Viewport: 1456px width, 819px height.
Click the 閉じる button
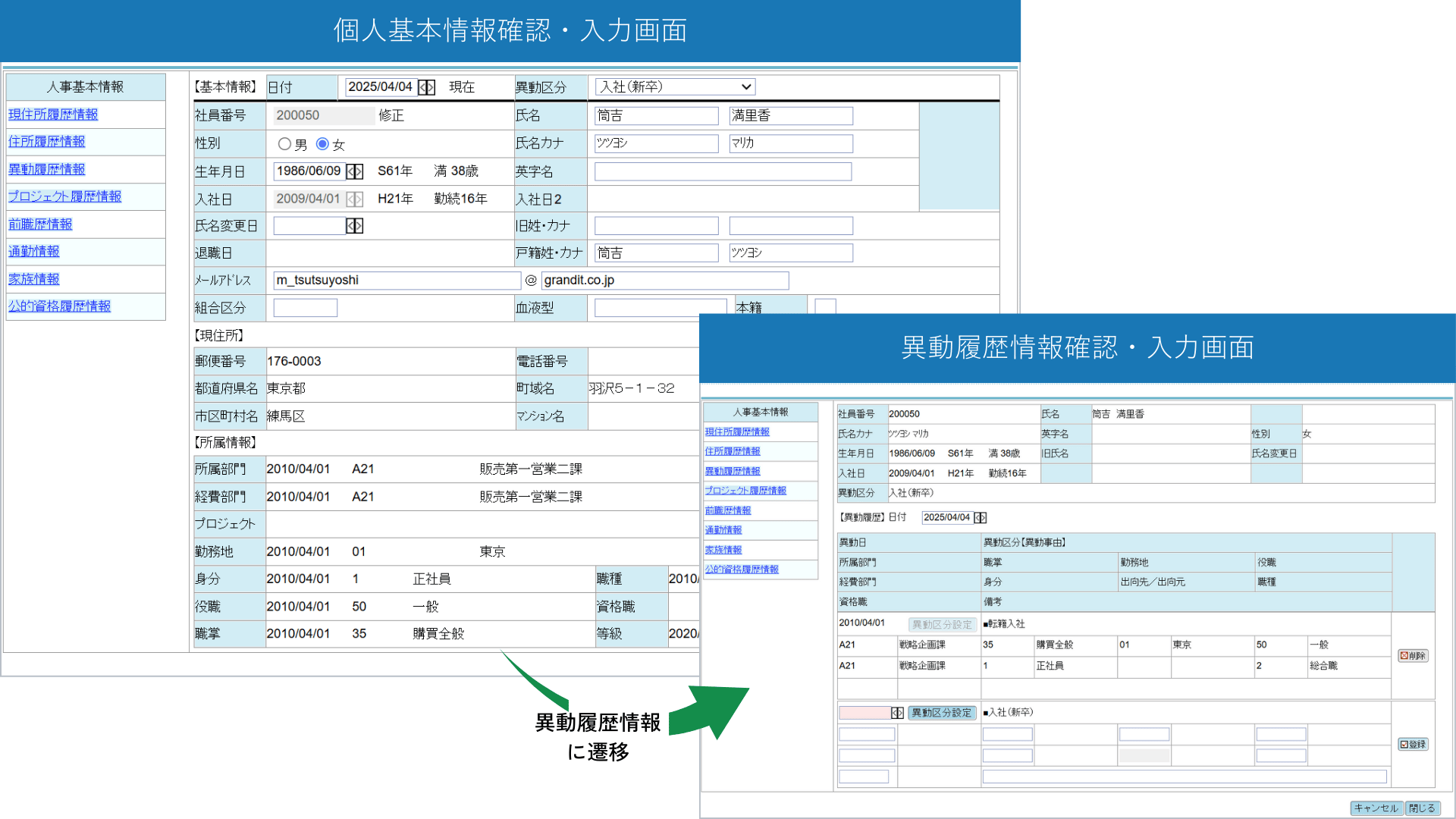pos(1422,808)
